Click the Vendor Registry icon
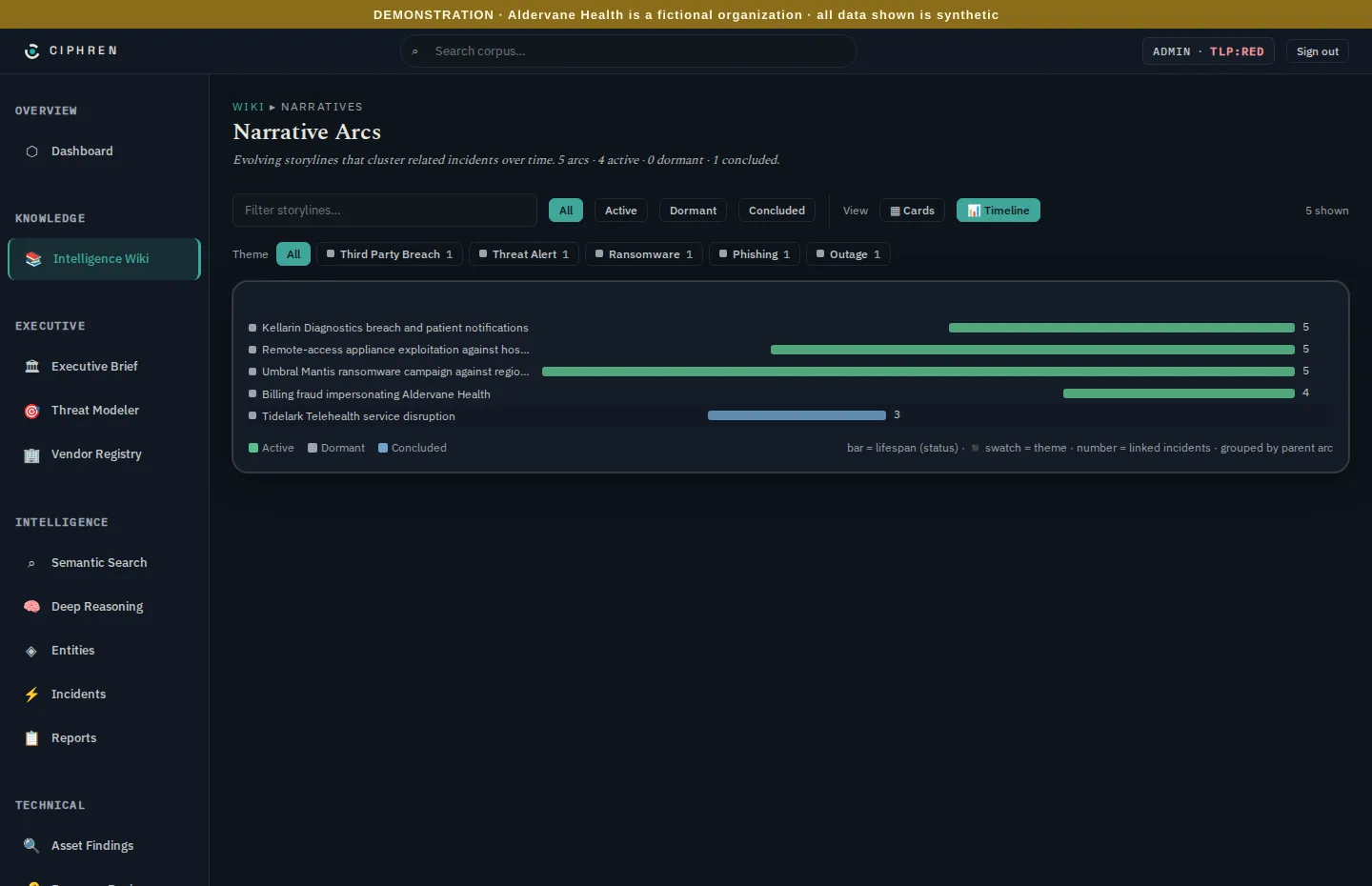 pos(32,454)
